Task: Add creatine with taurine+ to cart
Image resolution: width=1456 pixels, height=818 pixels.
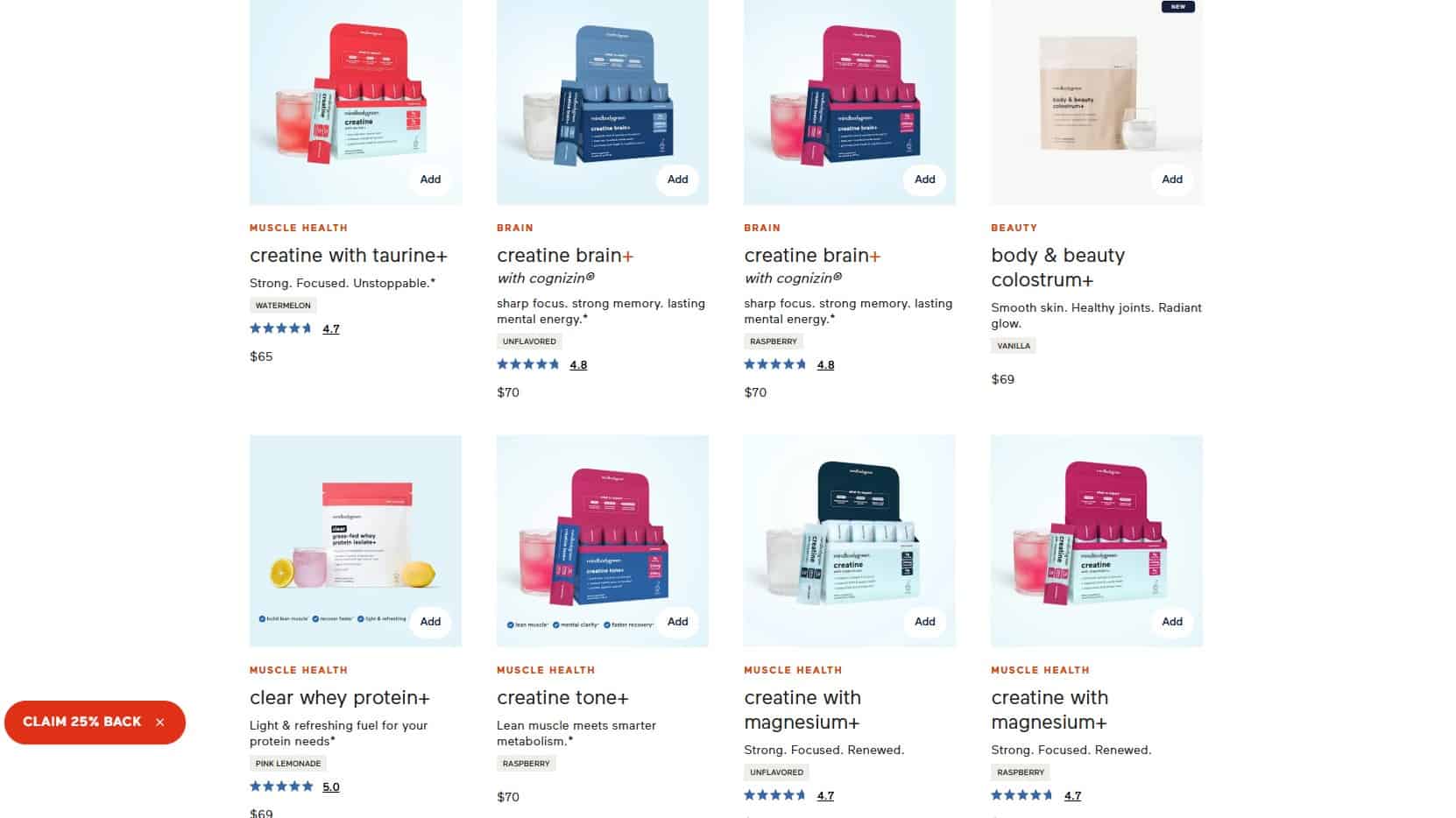Action: pyautogui.click(x=430, y=180)
